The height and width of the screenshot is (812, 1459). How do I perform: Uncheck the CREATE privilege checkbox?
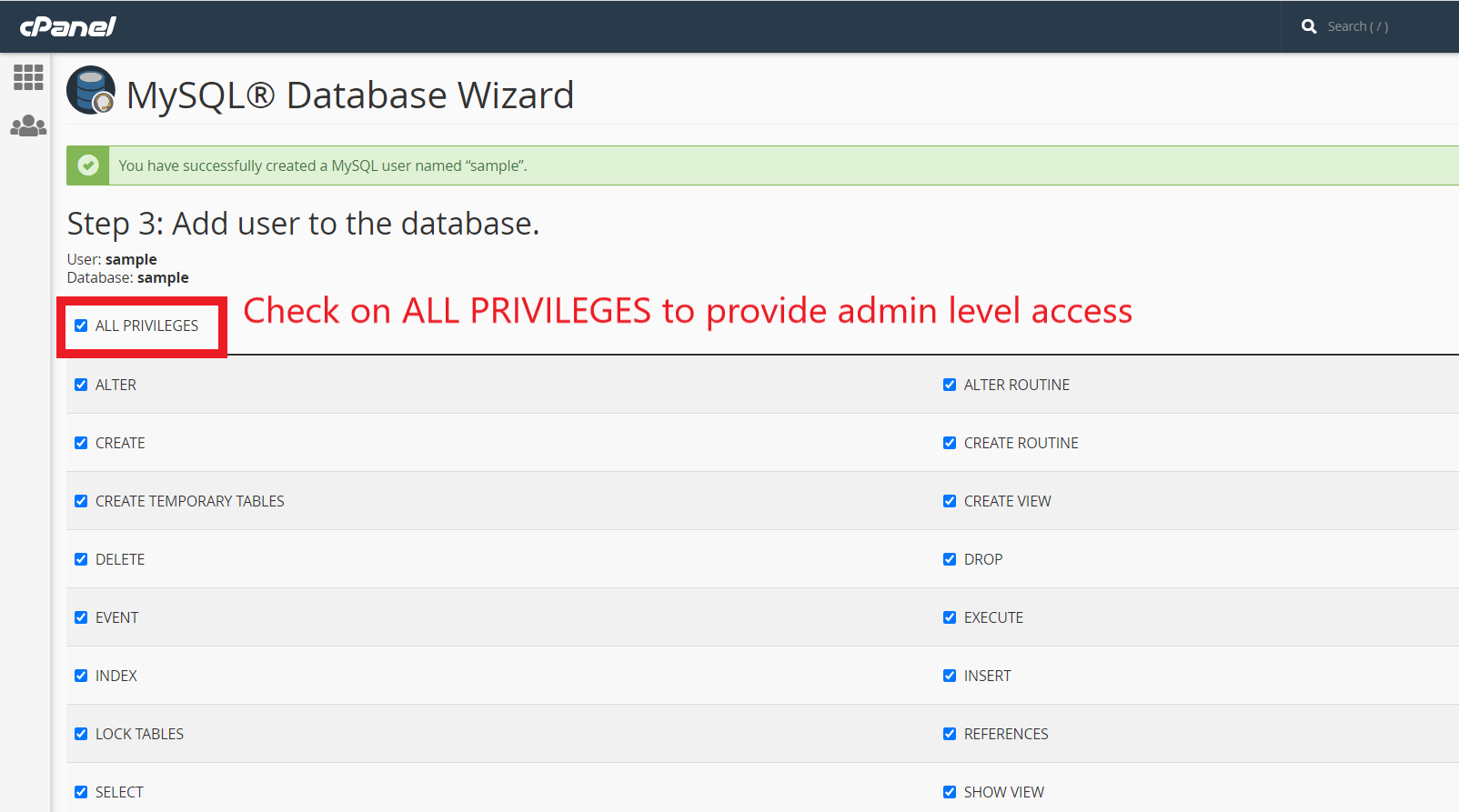point(81,443)
